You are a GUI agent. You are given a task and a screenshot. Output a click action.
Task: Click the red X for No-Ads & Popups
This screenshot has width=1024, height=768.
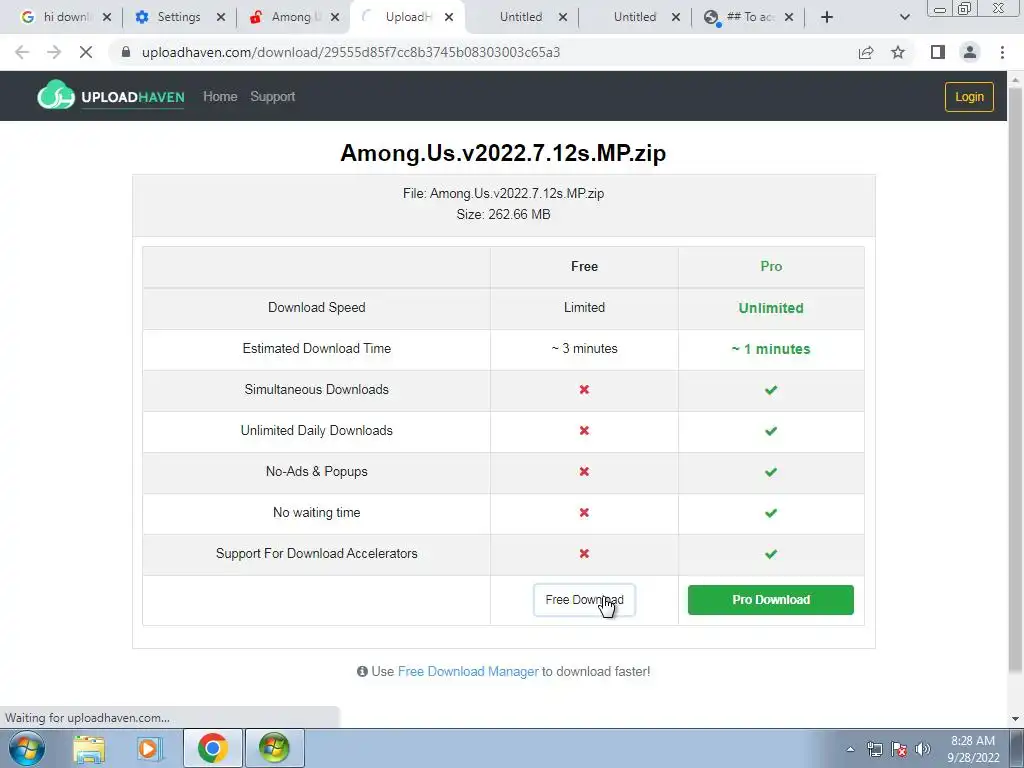[584, 472]
